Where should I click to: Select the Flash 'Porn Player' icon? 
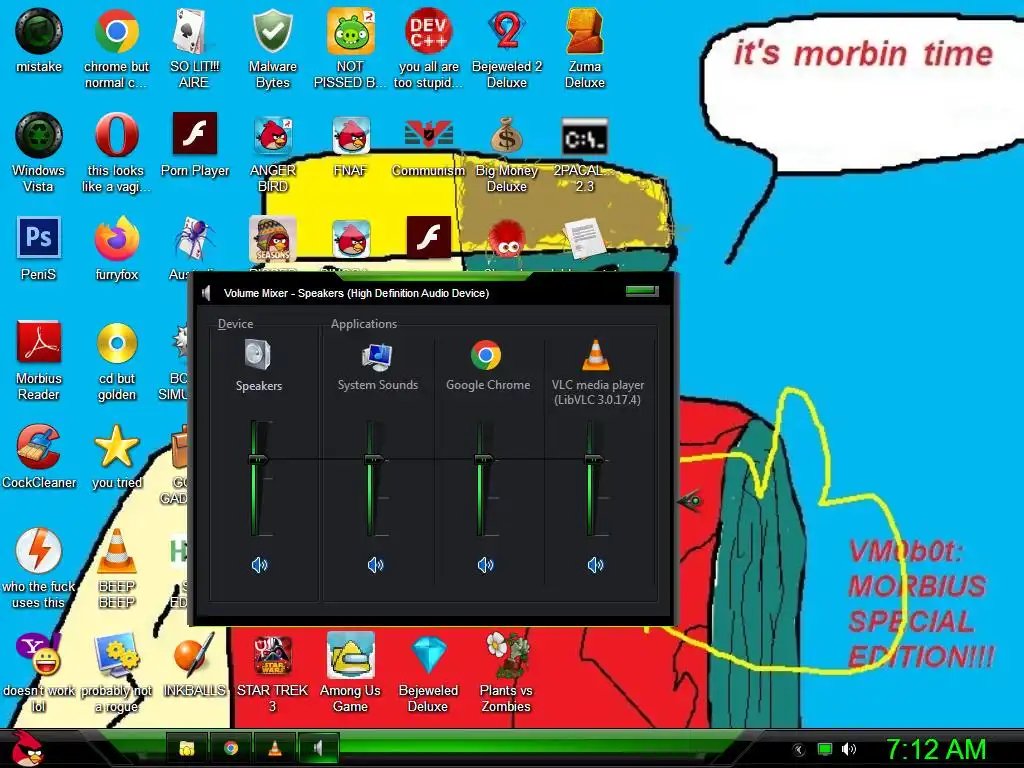coord(195,144)
